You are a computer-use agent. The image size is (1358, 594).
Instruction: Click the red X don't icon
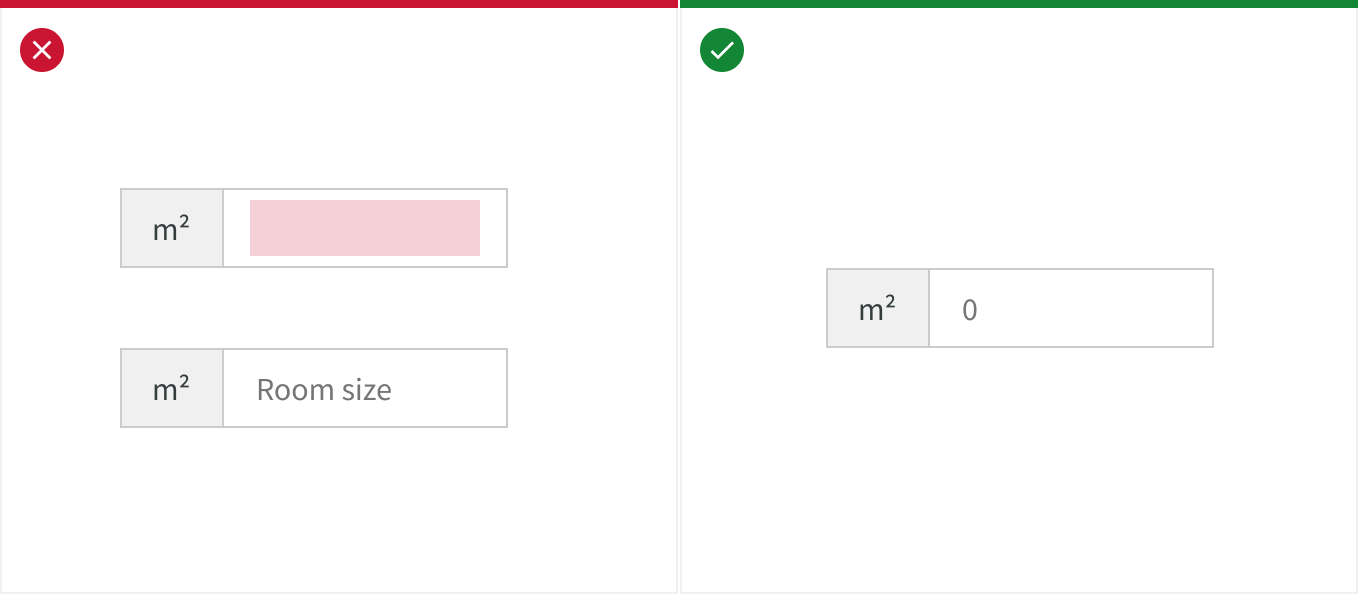pos(42,50)
